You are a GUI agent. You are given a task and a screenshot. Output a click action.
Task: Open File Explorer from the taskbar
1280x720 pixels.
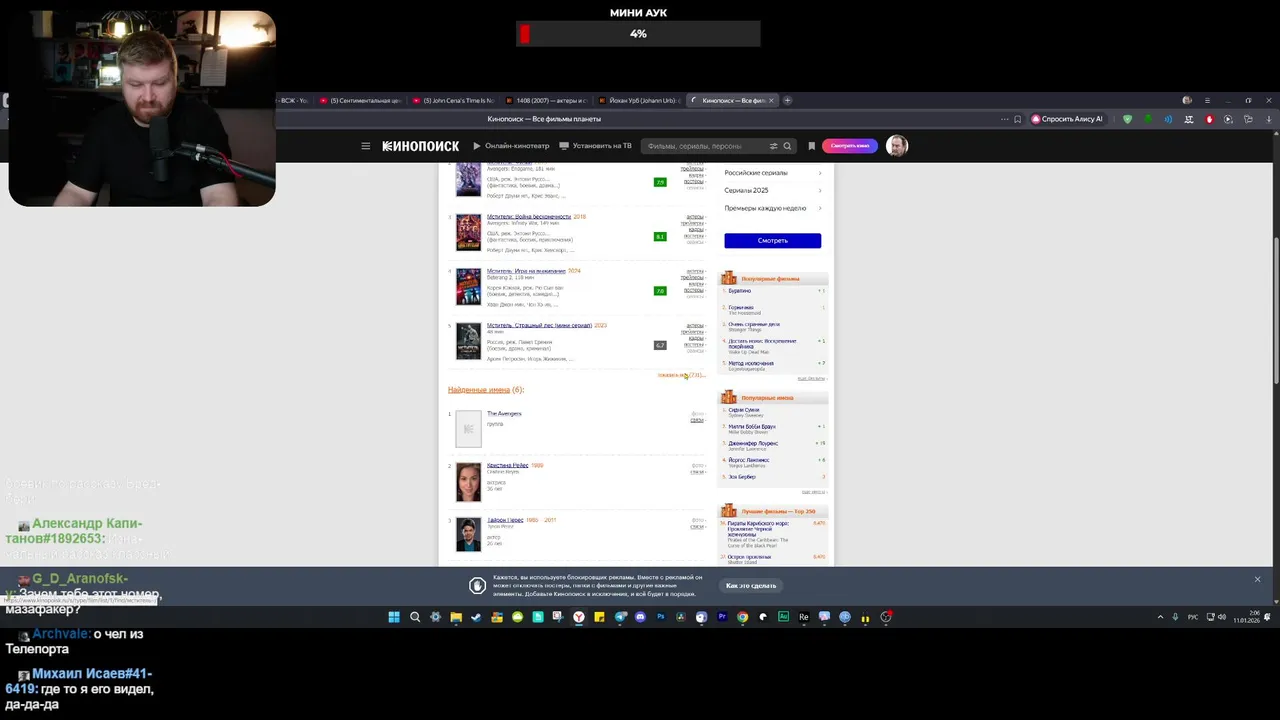[456, 617]
